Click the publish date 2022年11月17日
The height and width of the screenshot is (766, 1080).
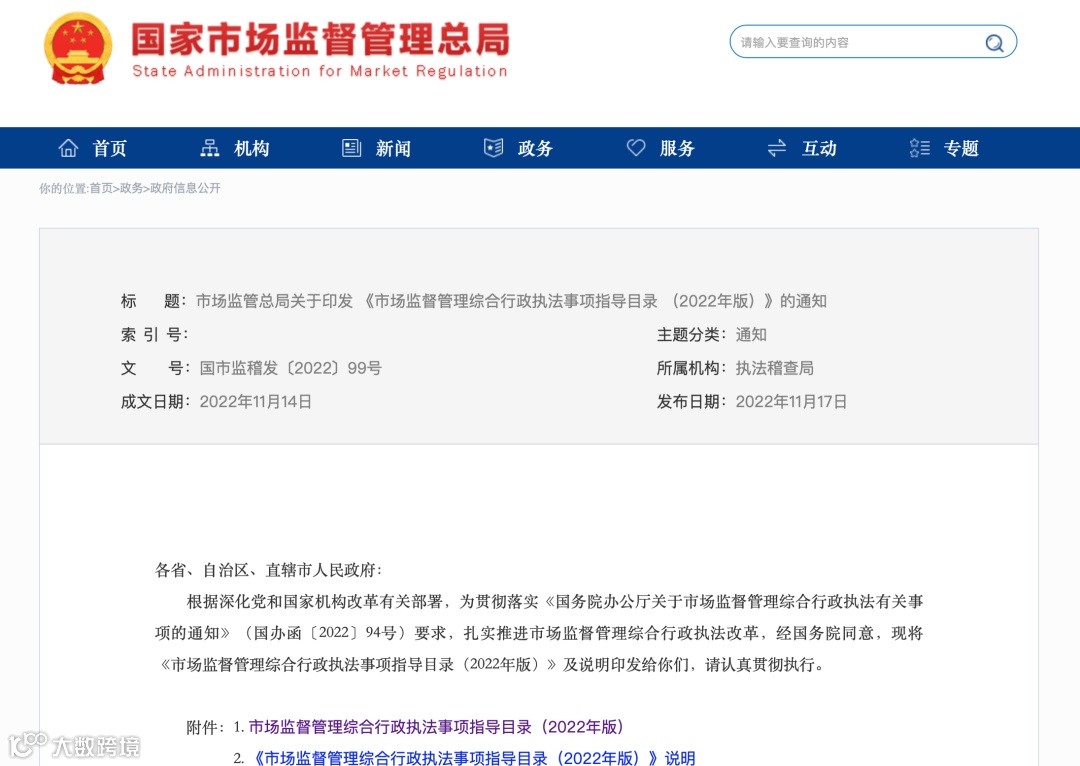[x=791, y=402]
